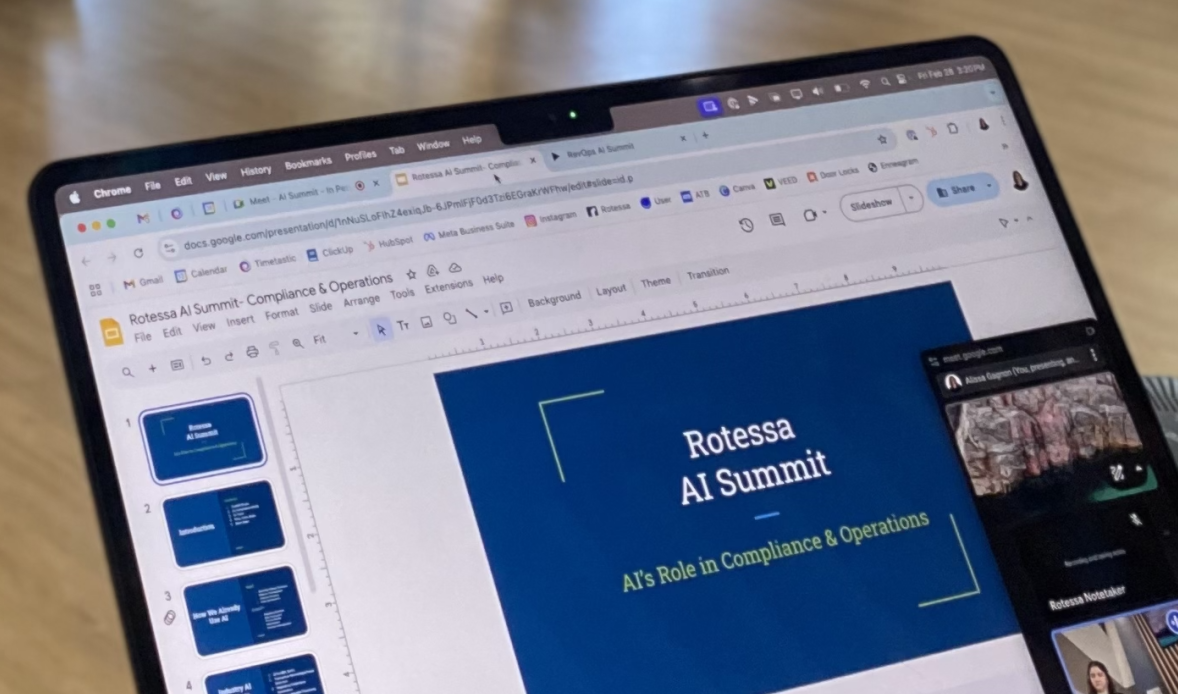Open the Slides Insert menu
Screen dimensions: 1178x694
click(x=240, y=321)
